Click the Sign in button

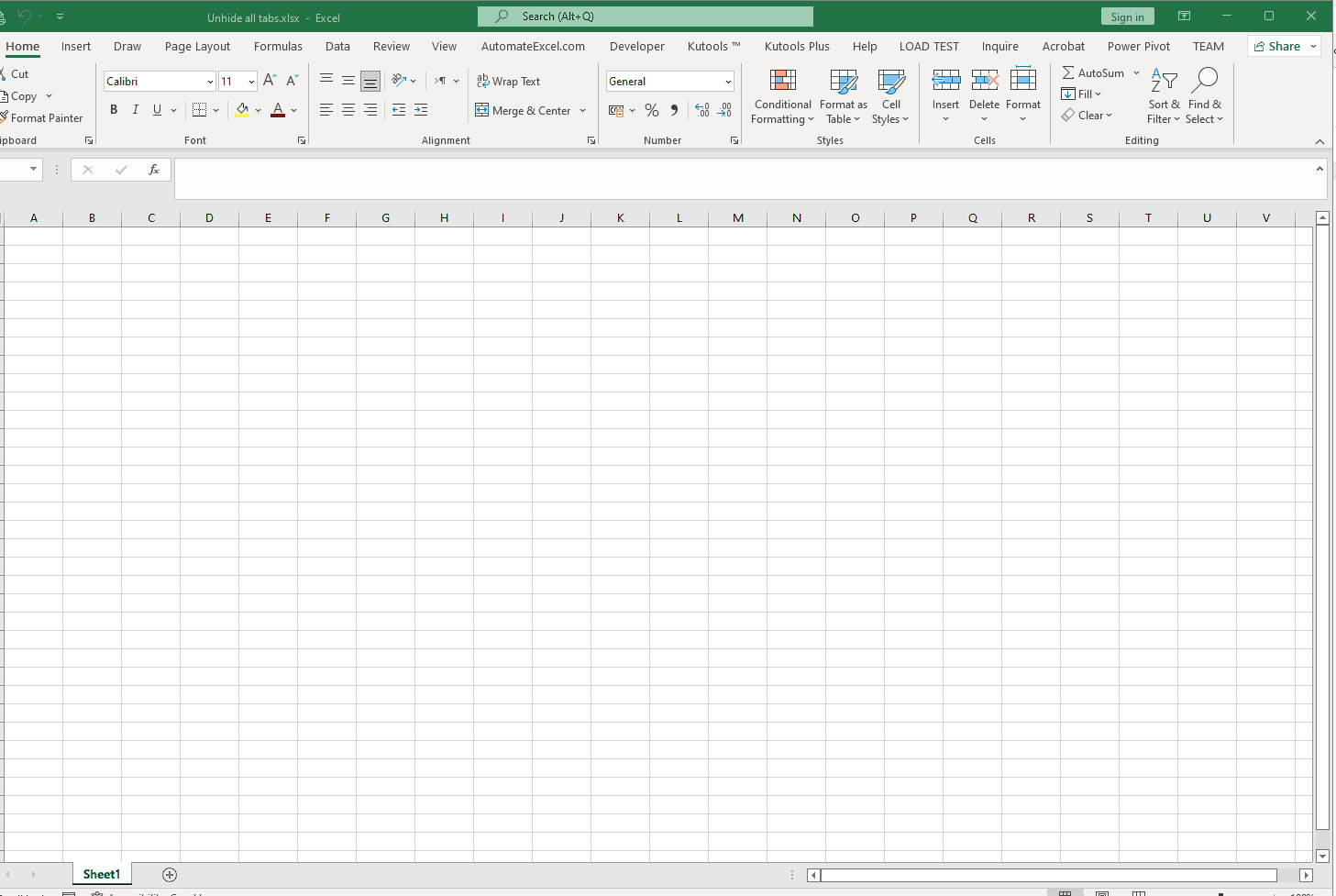[1127, 16]
